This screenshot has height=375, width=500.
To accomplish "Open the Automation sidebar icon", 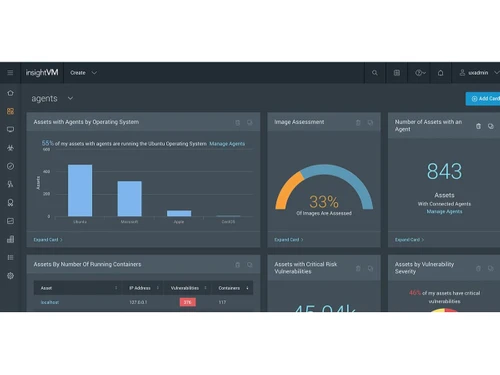I will click(10, 221).
